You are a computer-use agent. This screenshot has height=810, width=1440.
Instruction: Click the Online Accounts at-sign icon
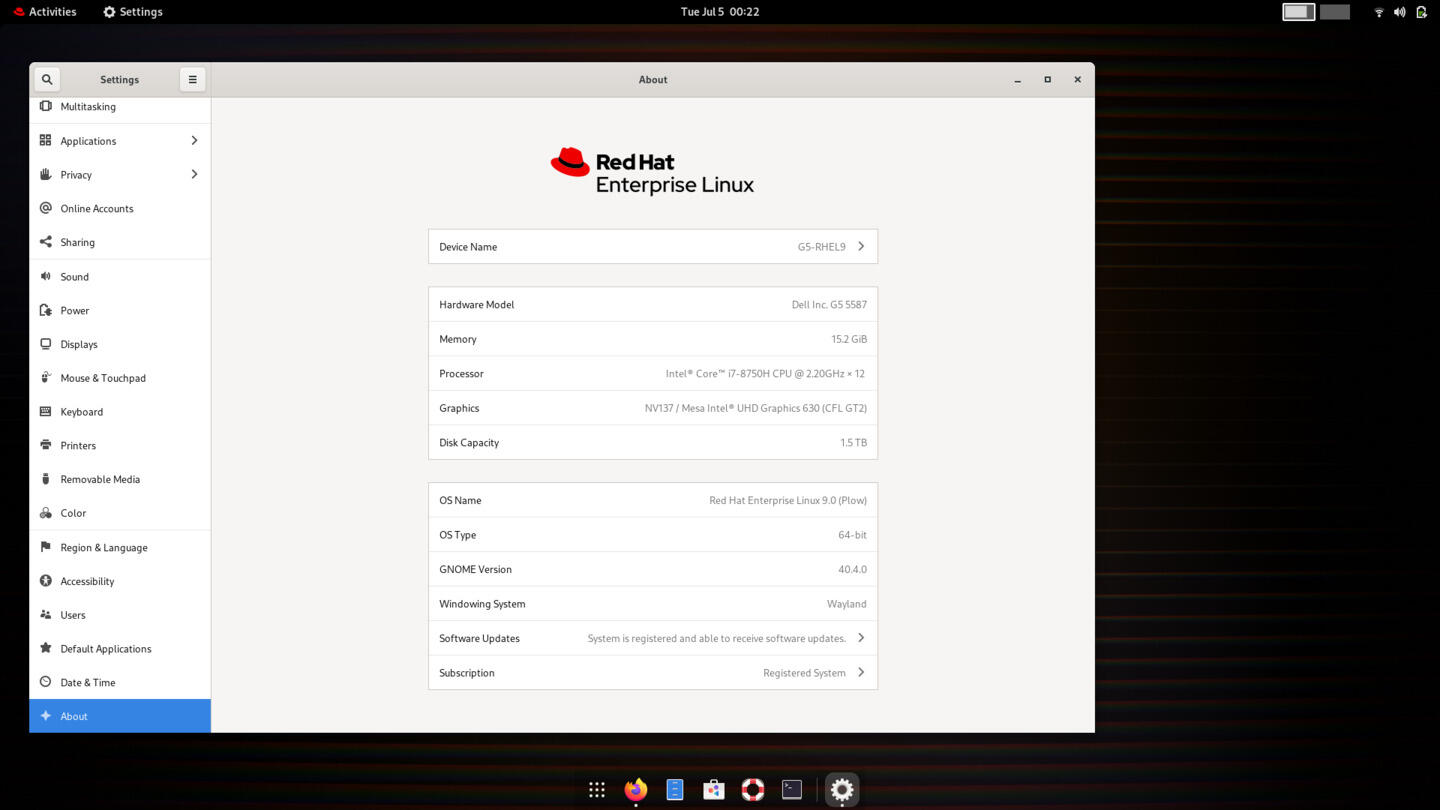point(45,208)
